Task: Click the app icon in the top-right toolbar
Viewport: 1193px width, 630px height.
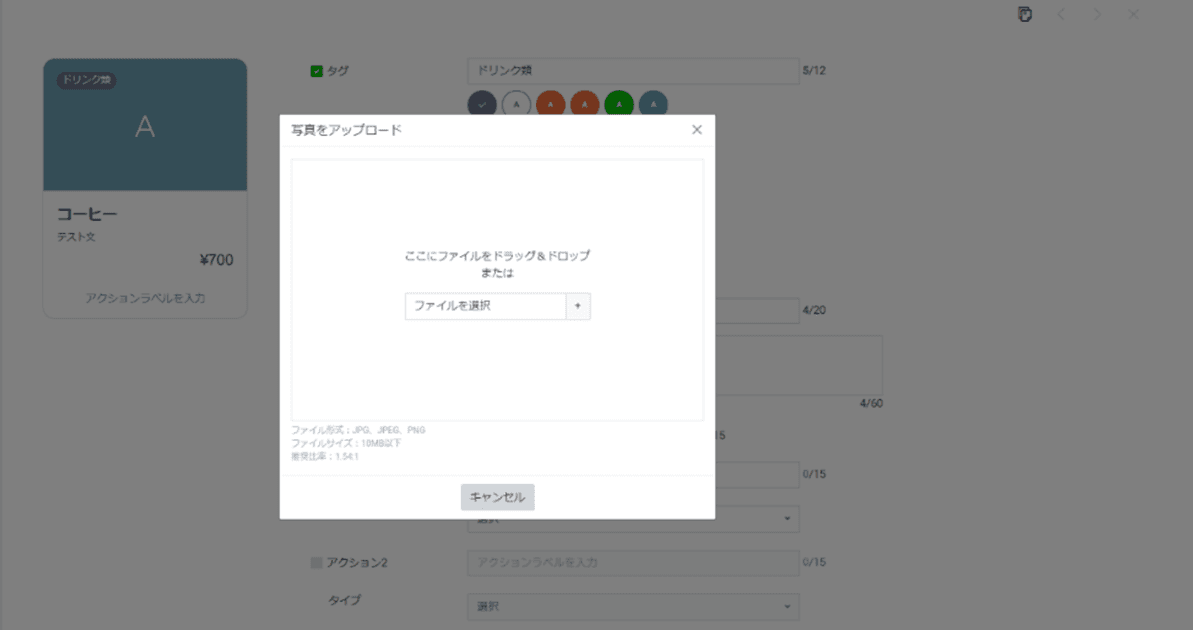Action: pos(1023,15)
